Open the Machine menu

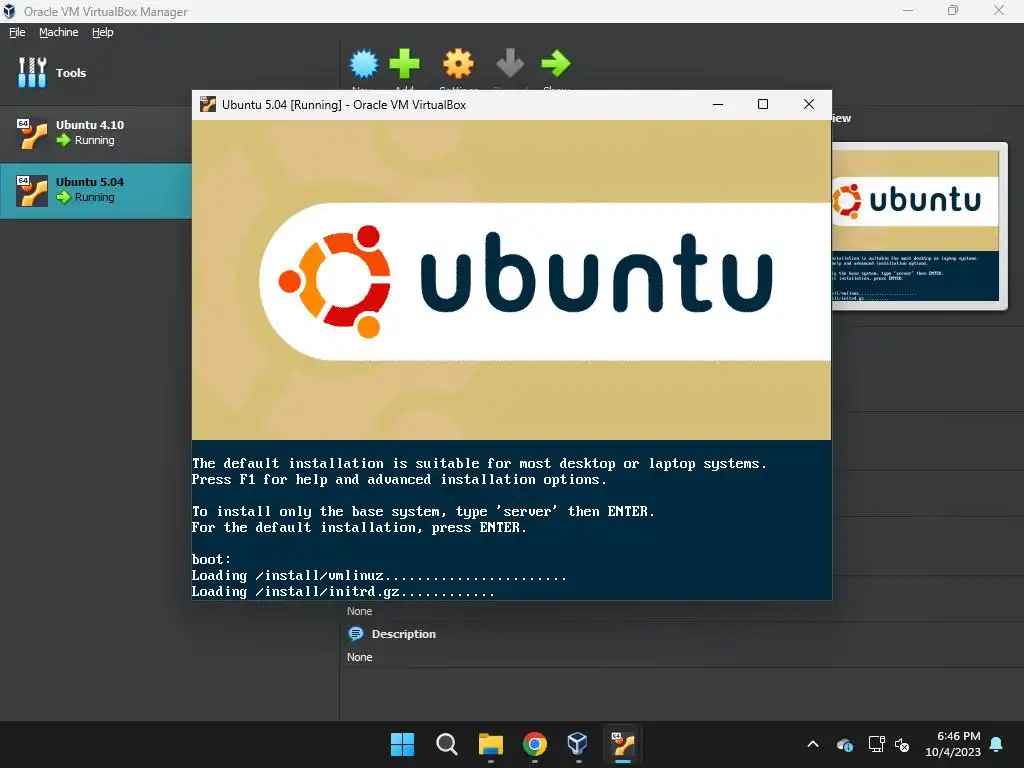coord(58,32)
